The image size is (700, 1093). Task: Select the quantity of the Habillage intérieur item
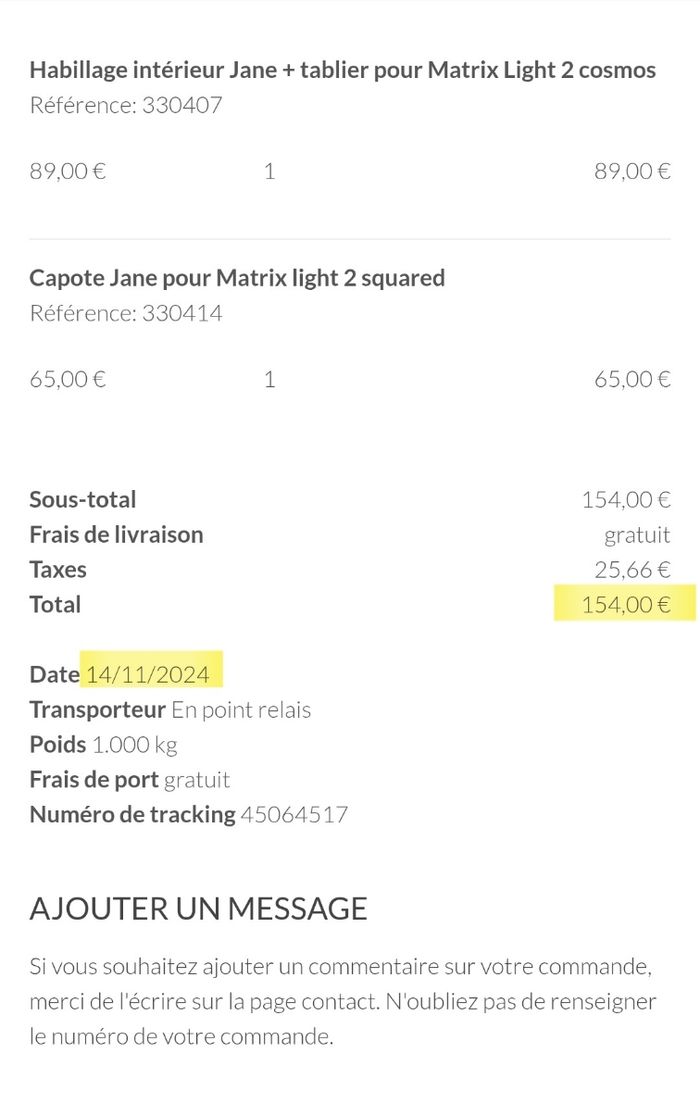[269, 171]
